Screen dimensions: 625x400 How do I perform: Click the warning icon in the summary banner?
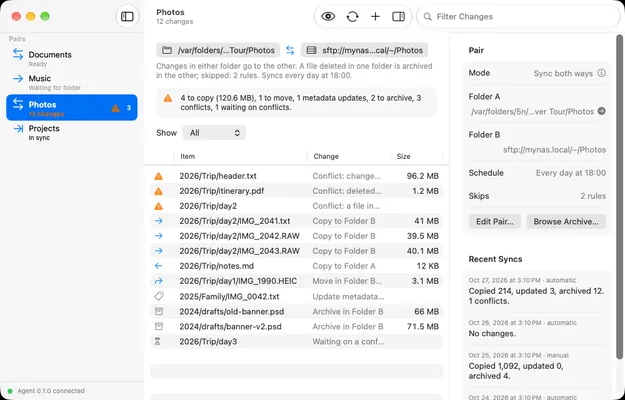pyautogui.click(x=168, y=98)
